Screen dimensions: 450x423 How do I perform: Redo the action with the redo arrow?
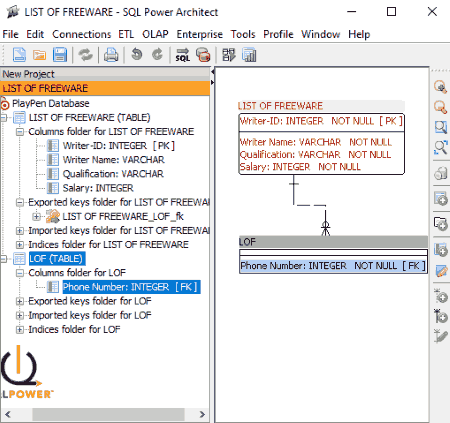157,54
